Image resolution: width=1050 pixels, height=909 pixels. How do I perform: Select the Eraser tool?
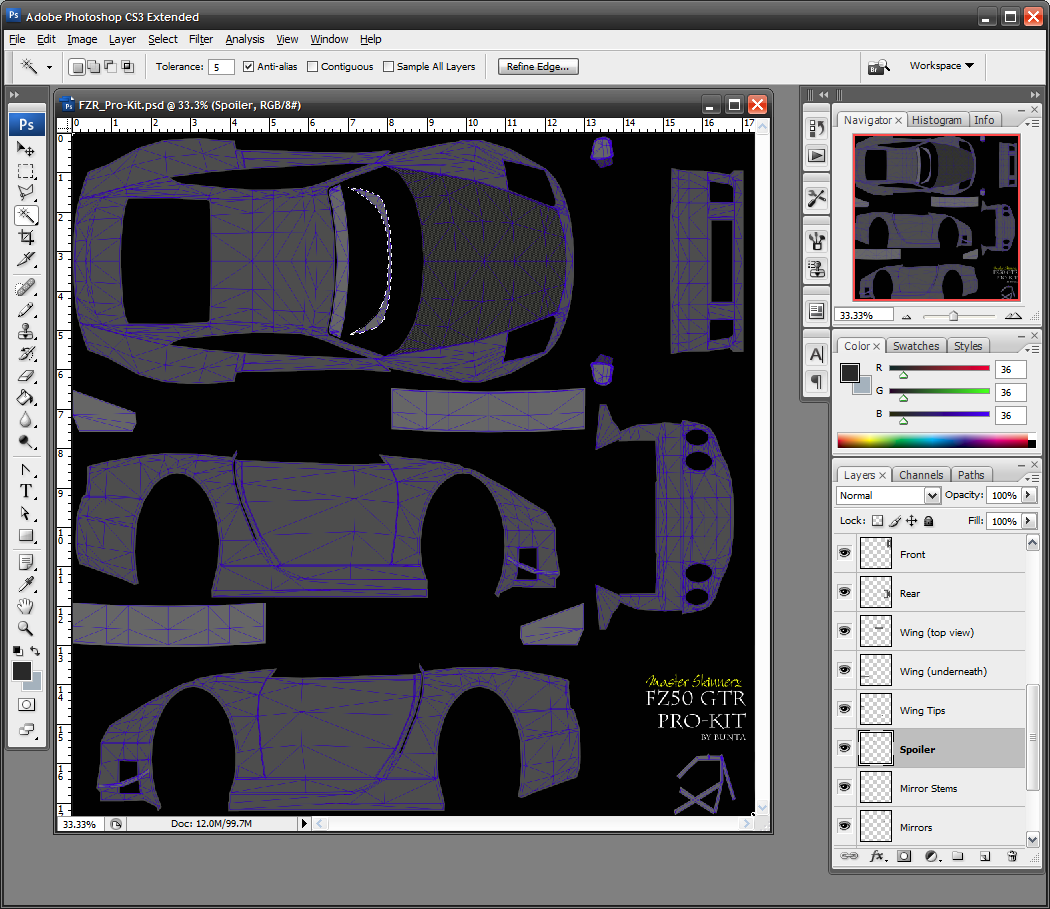pyautogui.click(x=26, y=376)
